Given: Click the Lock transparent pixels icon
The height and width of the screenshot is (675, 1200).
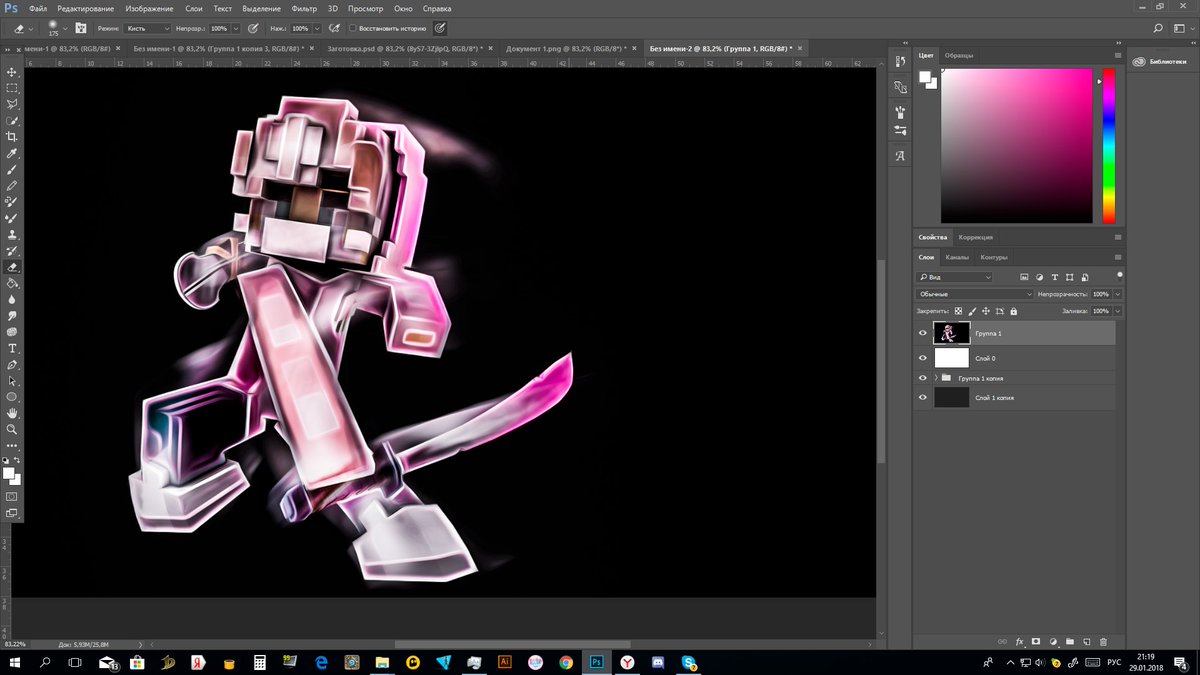Looking at the screenshot, I should [957, 311].
